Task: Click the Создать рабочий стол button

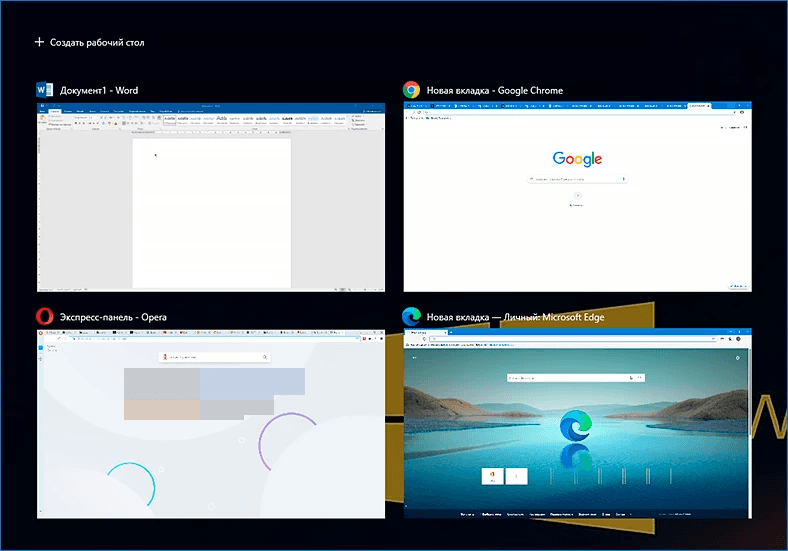Action: pyautogui.click(x=89, y=42)
